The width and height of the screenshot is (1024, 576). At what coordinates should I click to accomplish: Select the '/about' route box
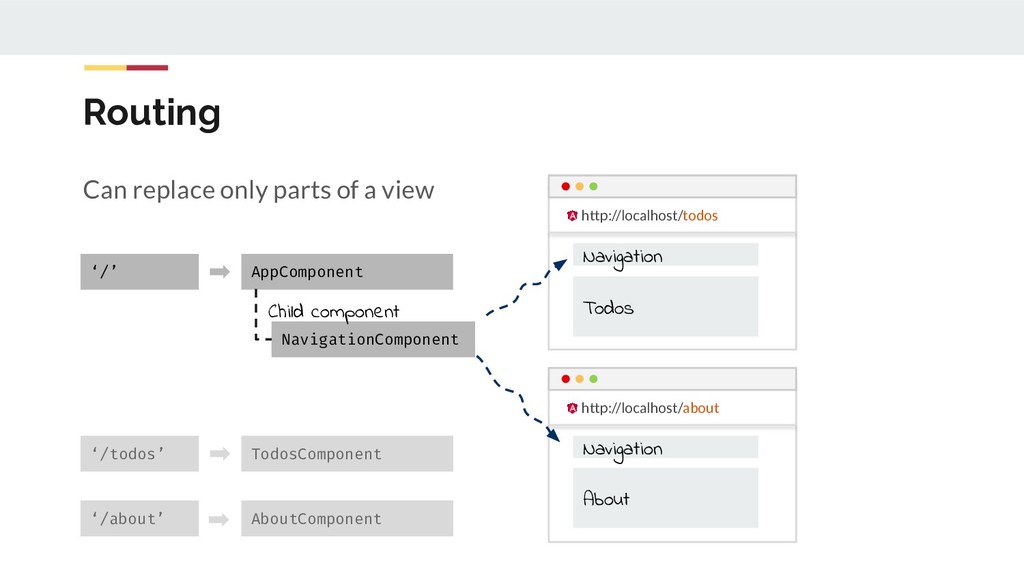click(139, 518)
